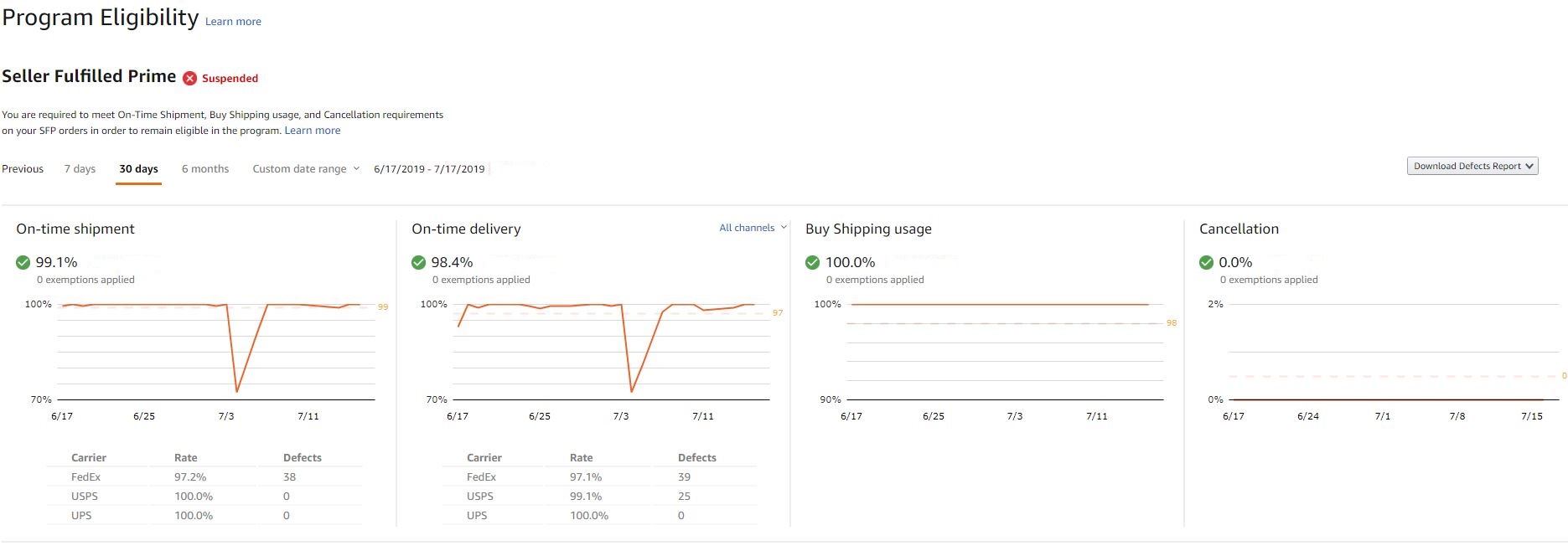Viewport: 1568px width, 551px height.
Task: Click the red Suspended status icon
Action: (x=189, y=77)
